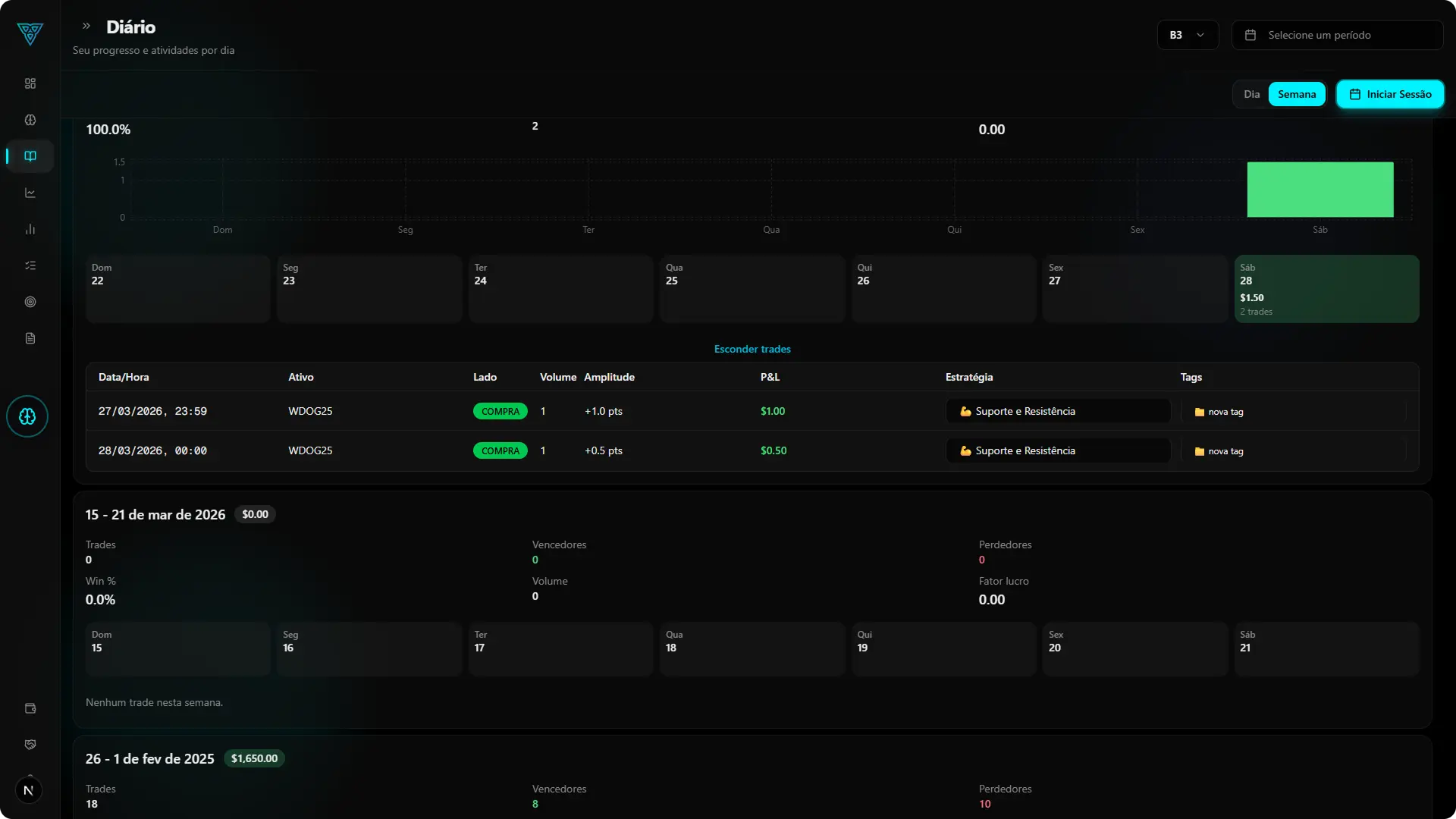The image size is (1456, 819).
Task: Keep Semana selected in the view toggle
Action: [x=1297, y=93]
